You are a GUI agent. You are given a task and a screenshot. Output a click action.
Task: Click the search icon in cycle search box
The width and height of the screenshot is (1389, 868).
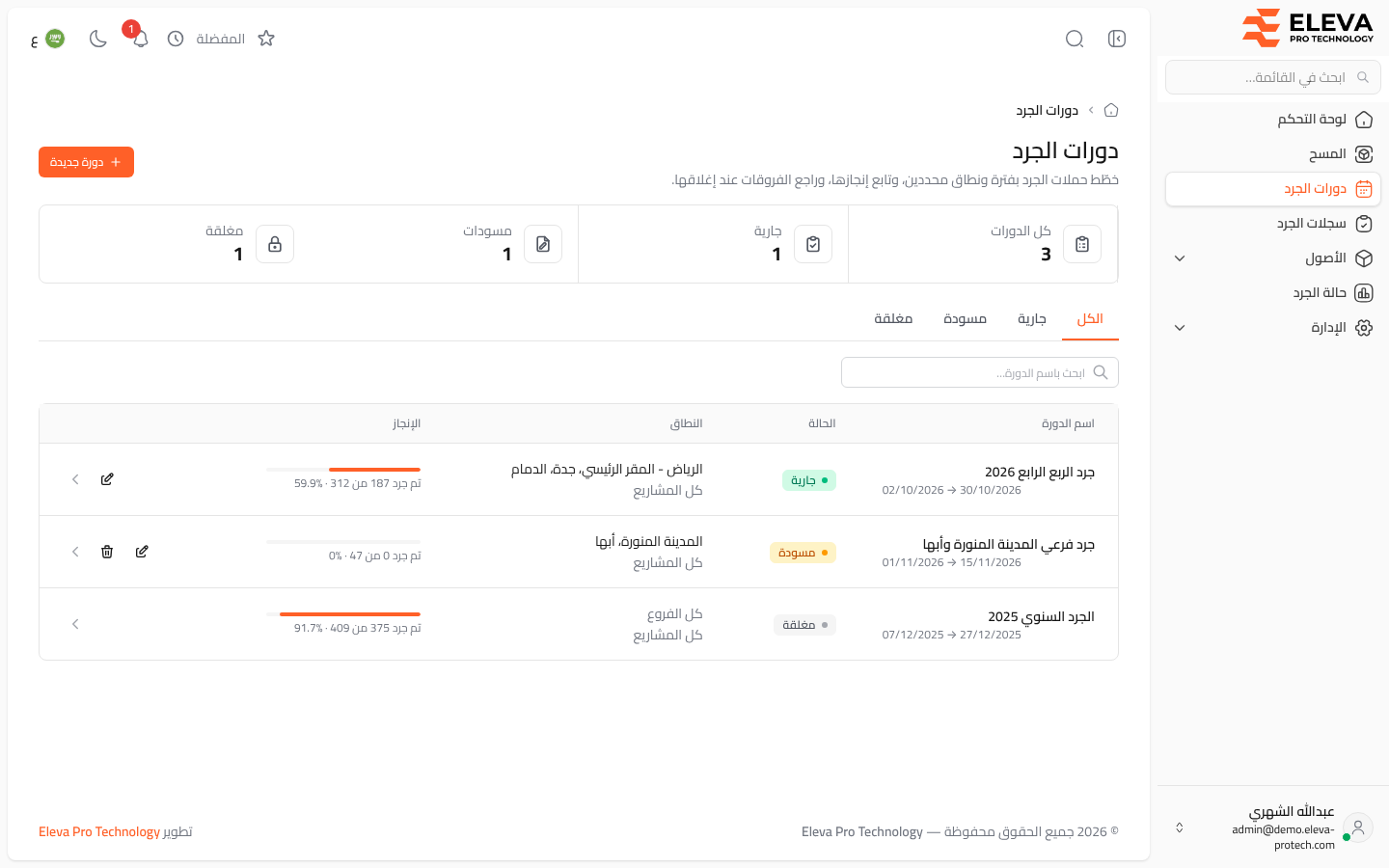[x=1101, y=372]
